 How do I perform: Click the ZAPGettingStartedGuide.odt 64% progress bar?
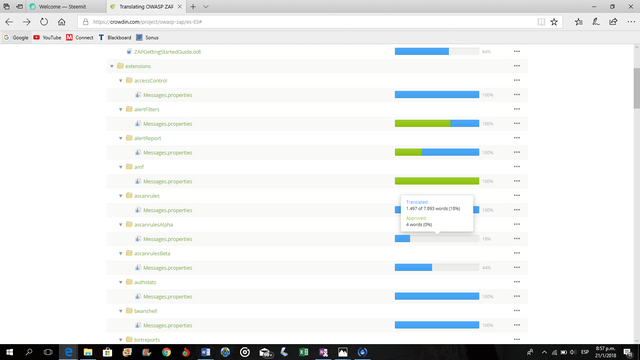pos(437,51)
